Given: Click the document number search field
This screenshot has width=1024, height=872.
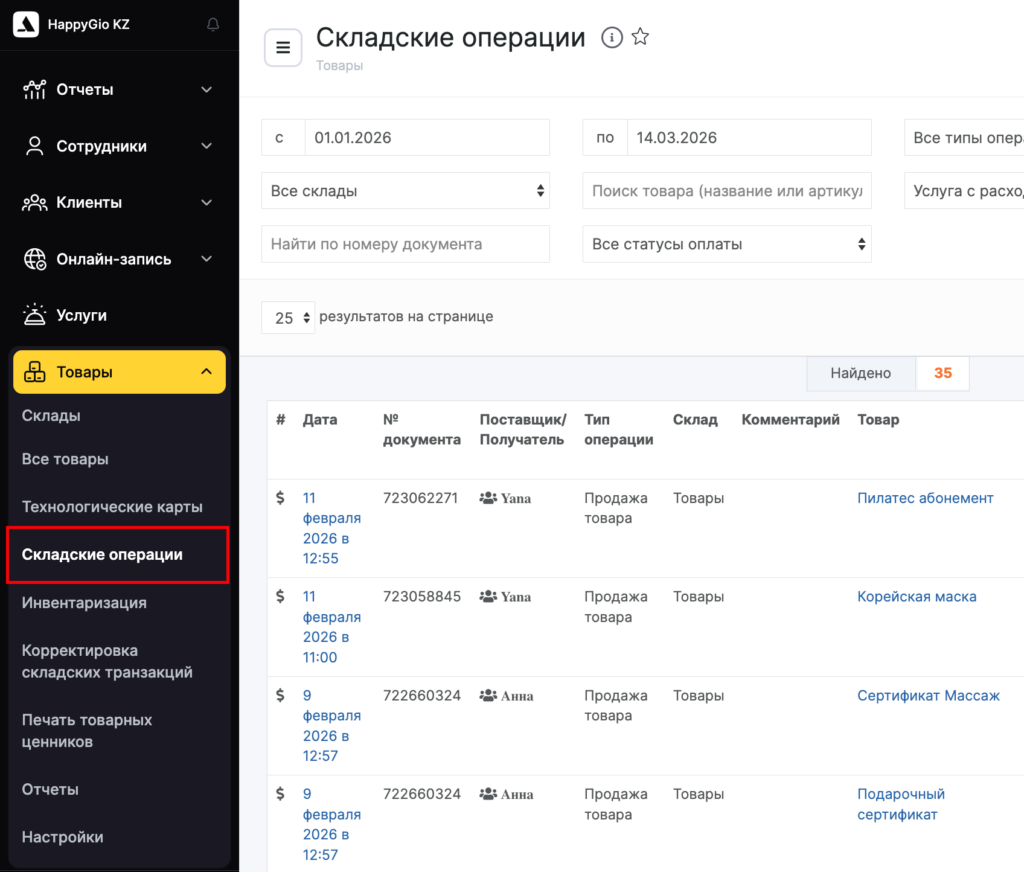Looking at the screenshot, I should pos(405,244).
